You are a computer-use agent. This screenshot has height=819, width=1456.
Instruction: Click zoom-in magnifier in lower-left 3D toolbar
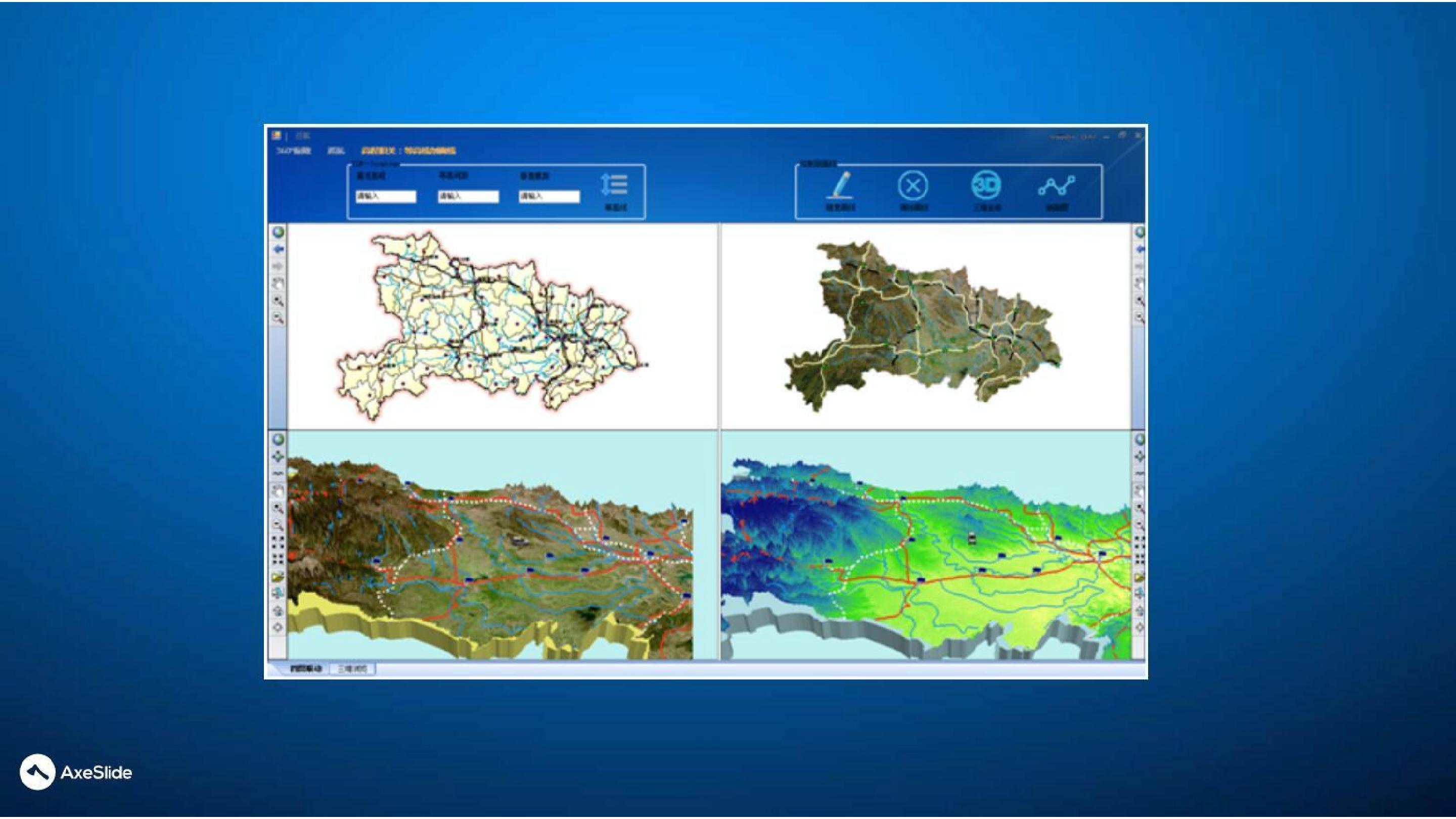(278, 508)
